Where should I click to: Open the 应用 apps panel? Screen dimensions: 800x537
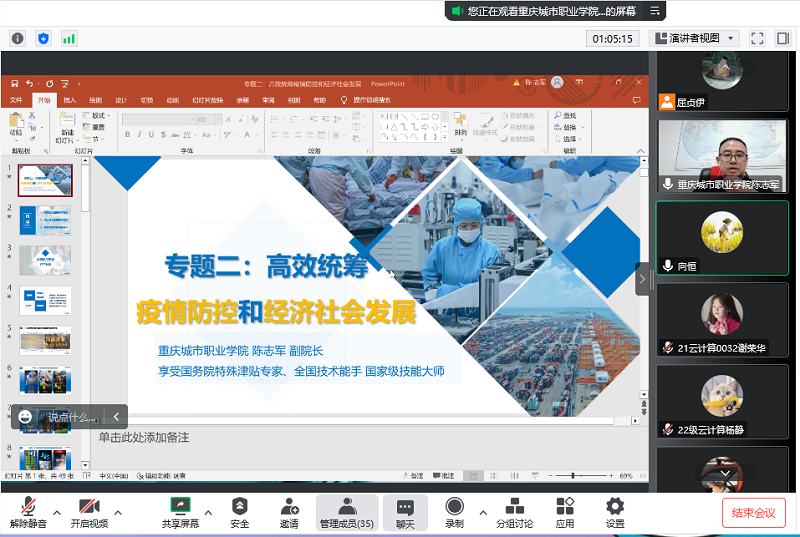(565, 512)
